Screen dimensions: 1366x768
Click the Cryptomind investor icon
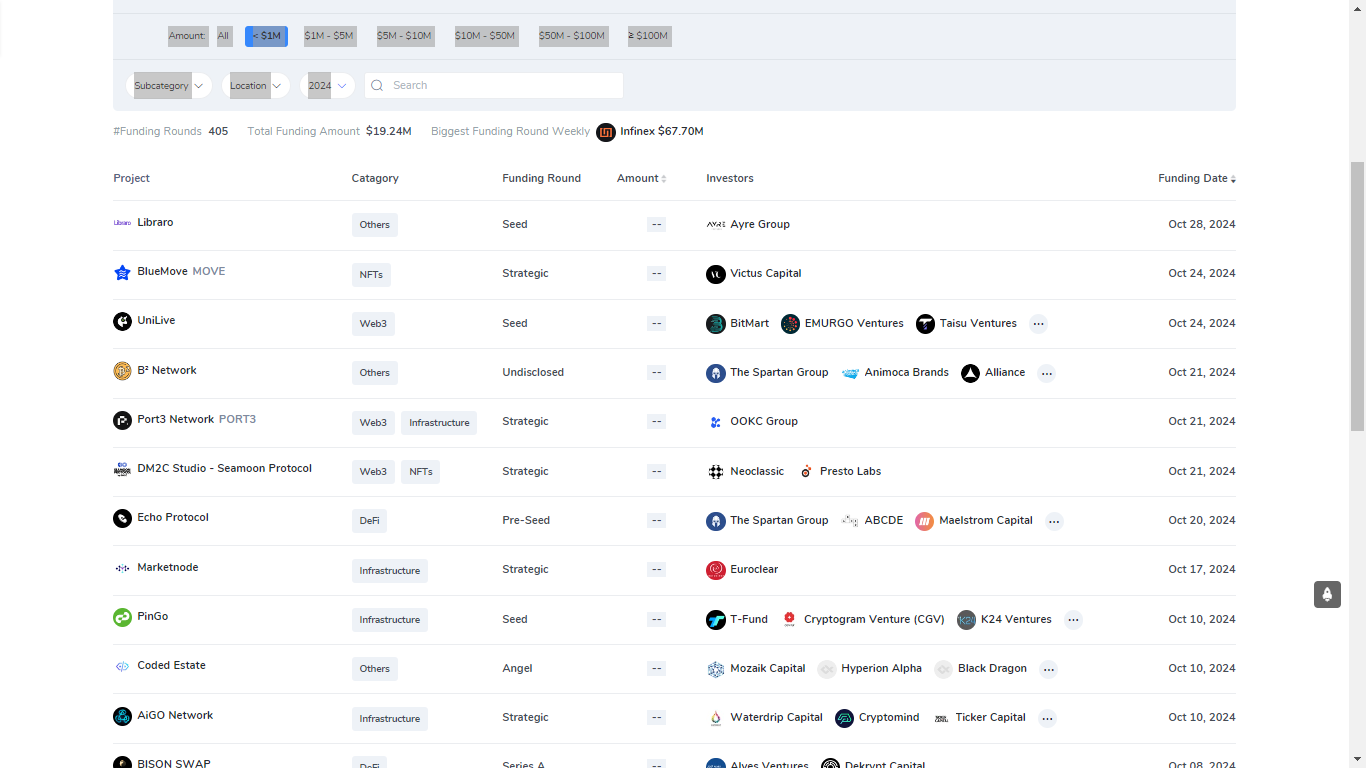point(844,718)
